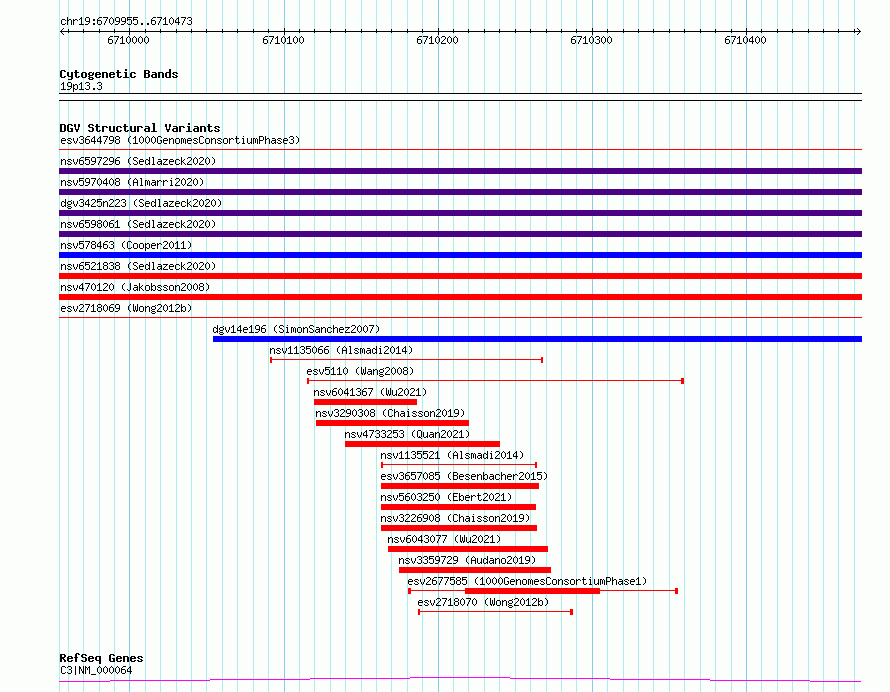Select the esv5110 (Wang2008) label

(x=360, y=371)
